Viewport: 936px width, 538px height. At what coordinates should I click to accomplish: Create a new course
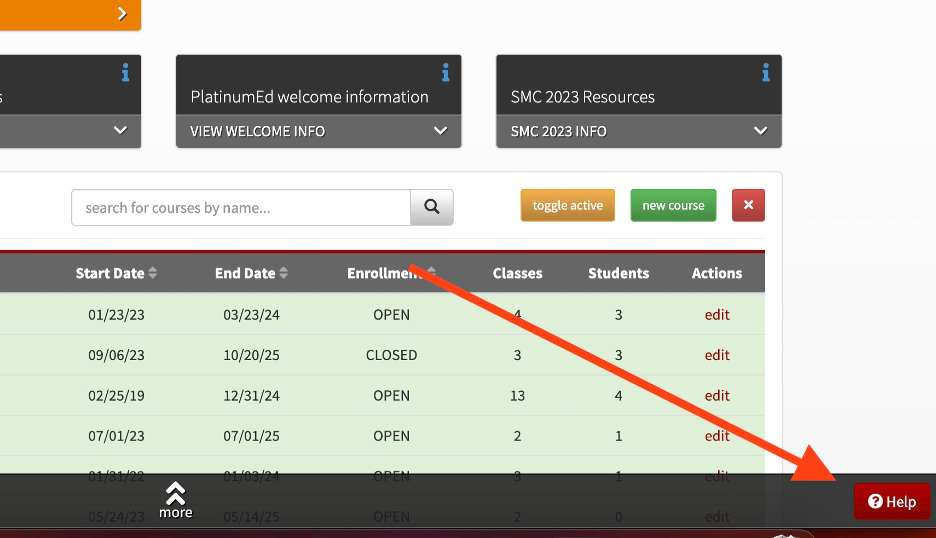click(673, 205)
